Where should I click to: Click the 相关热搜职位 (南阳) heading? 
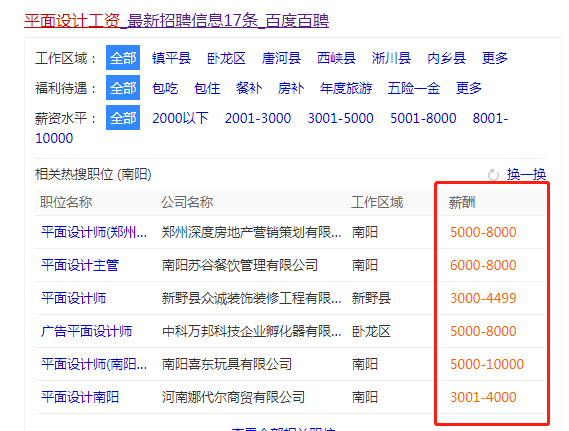pyautogui.click(x=93, y=175)
